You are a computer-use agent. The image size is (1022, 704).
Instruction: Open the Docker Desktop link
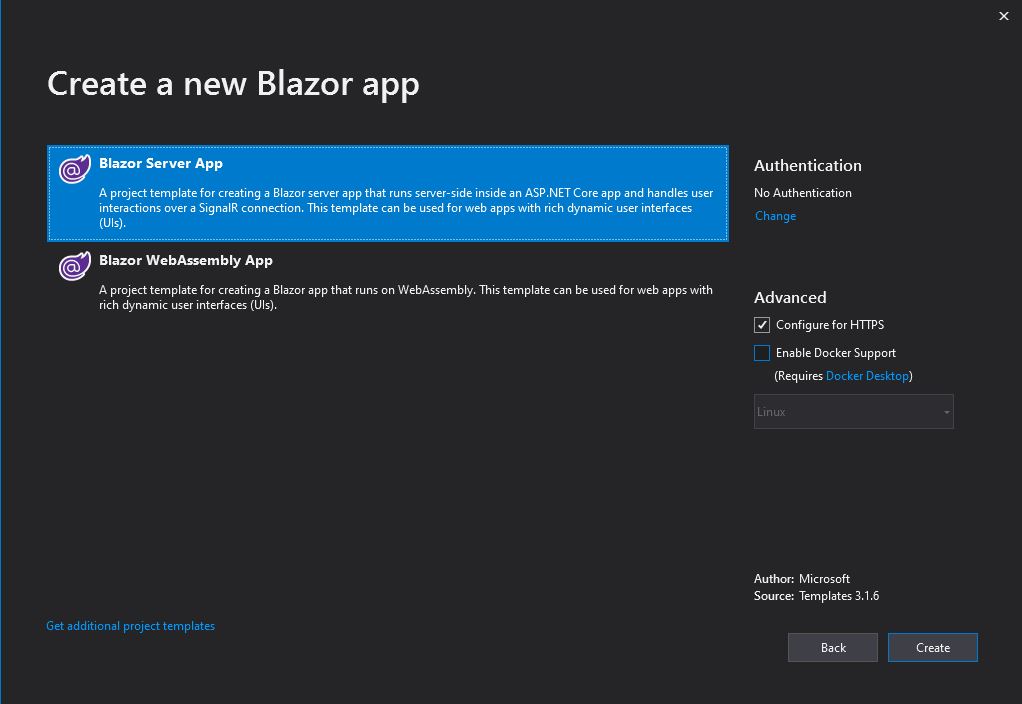tap(868, 375)
